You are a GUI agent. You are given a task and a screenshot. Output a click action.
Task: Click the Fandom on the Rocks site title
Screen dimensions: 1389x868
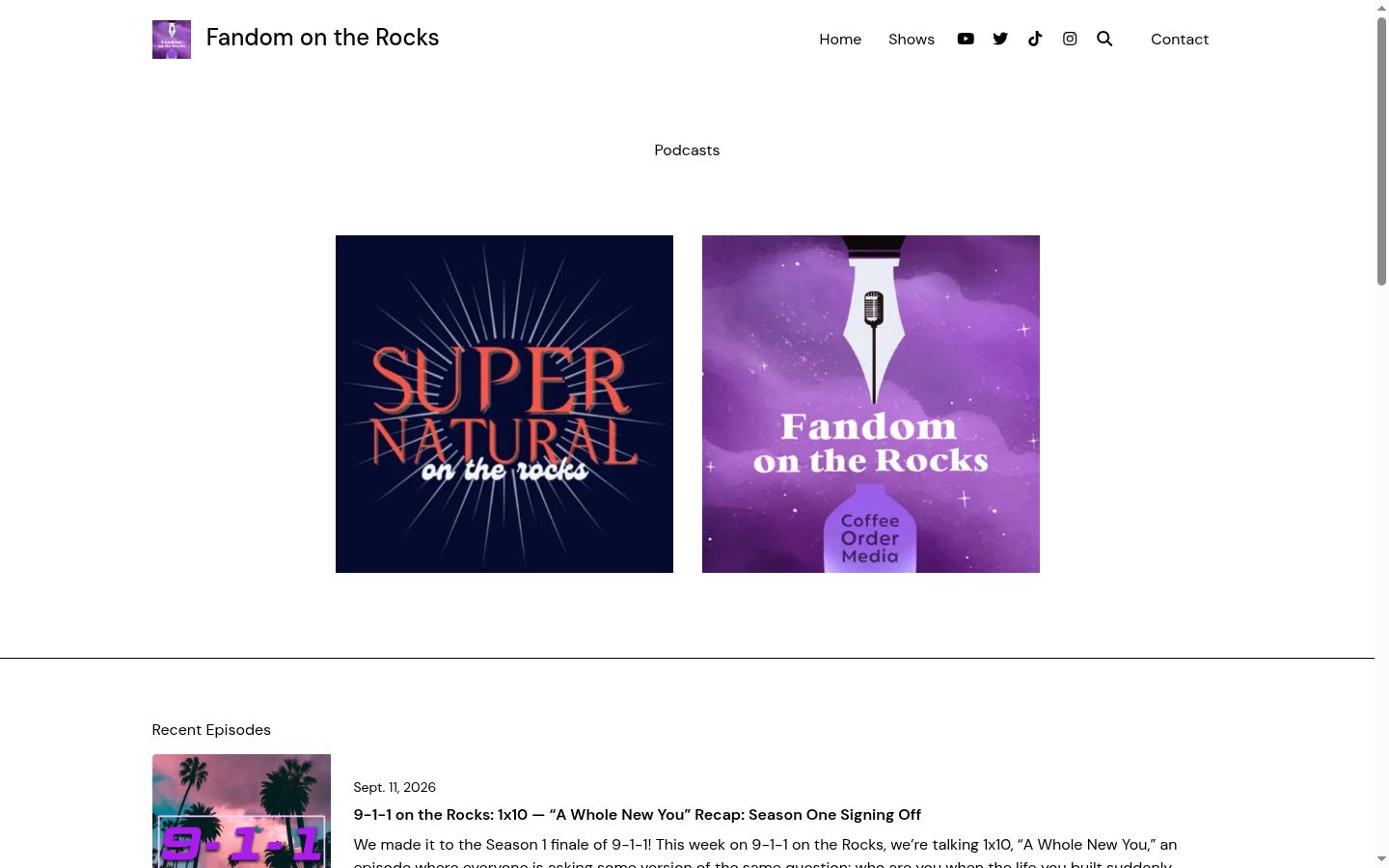322,38
